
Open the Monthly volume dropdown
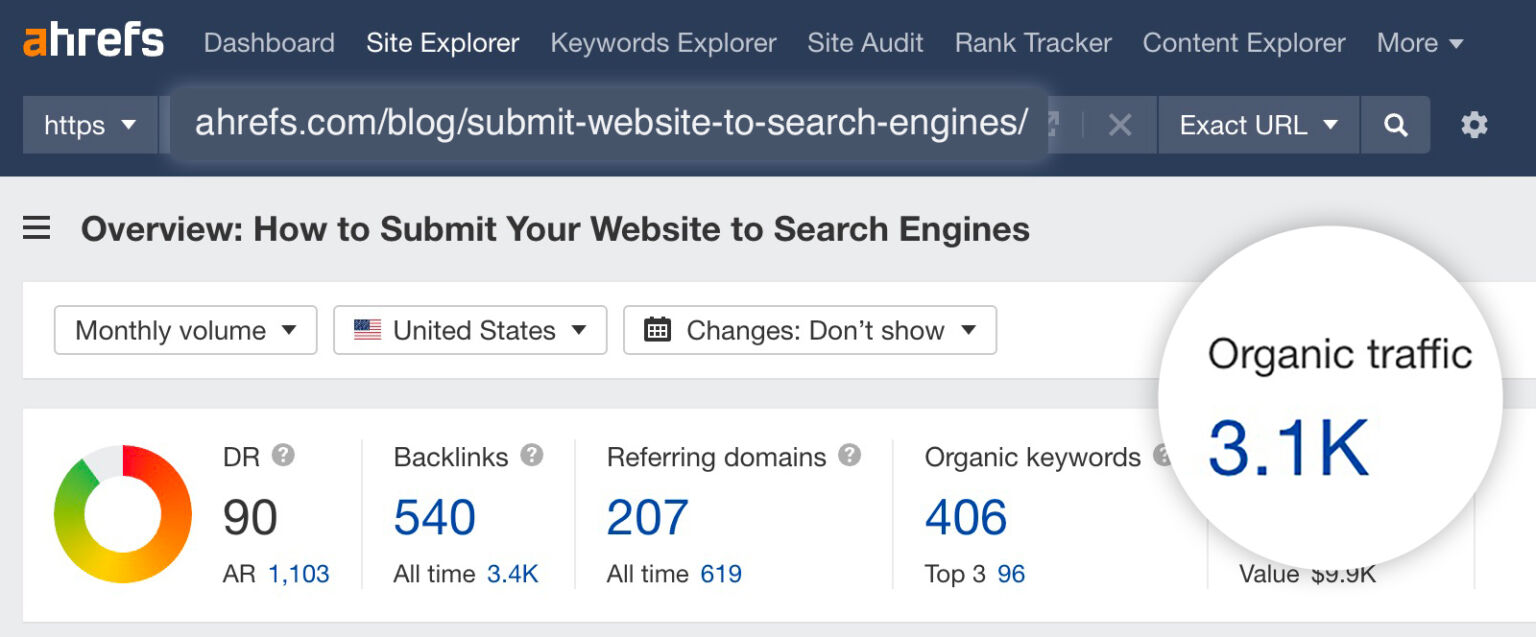pyautogui.click(x=184, y=330)
